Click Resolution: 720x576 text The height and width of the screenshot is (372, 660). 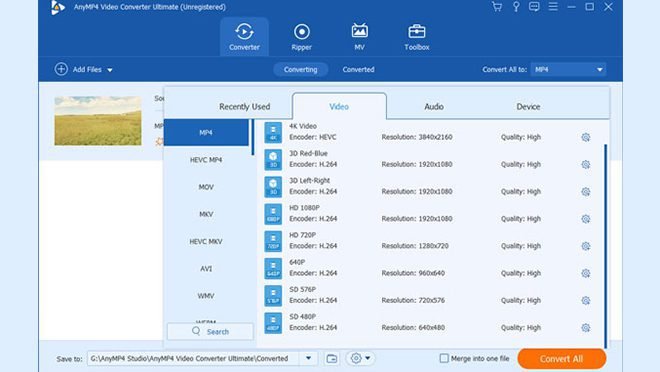(x=413, y=300)
